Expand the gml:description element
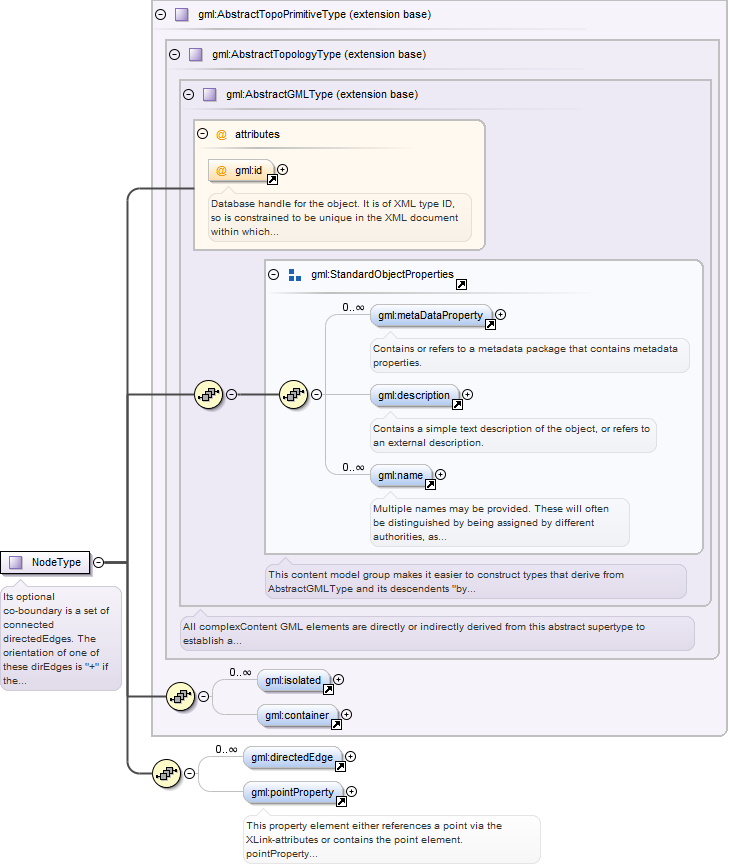Image resolution: width=729 pixels, height=867 pixels. pos(468,395)
